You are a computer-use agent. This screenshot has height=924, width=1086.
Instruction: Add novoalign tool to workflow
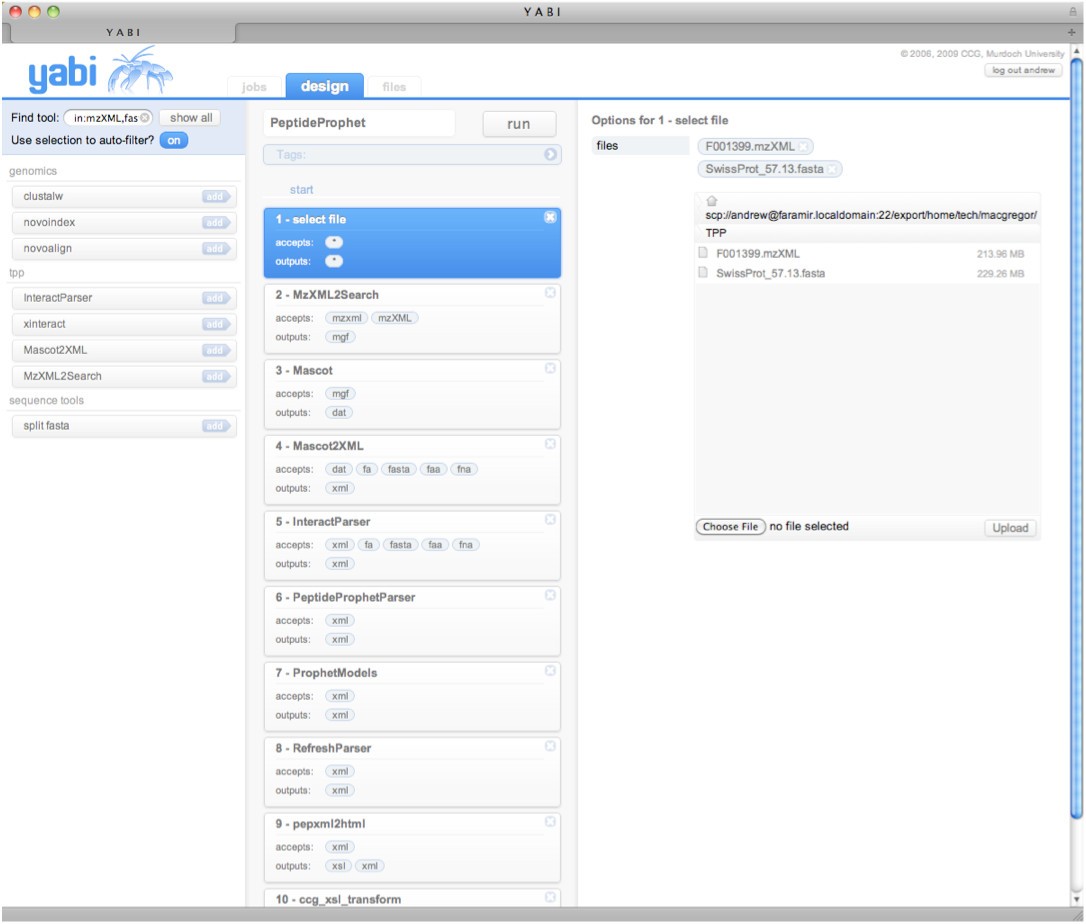[x=215, y=249]
